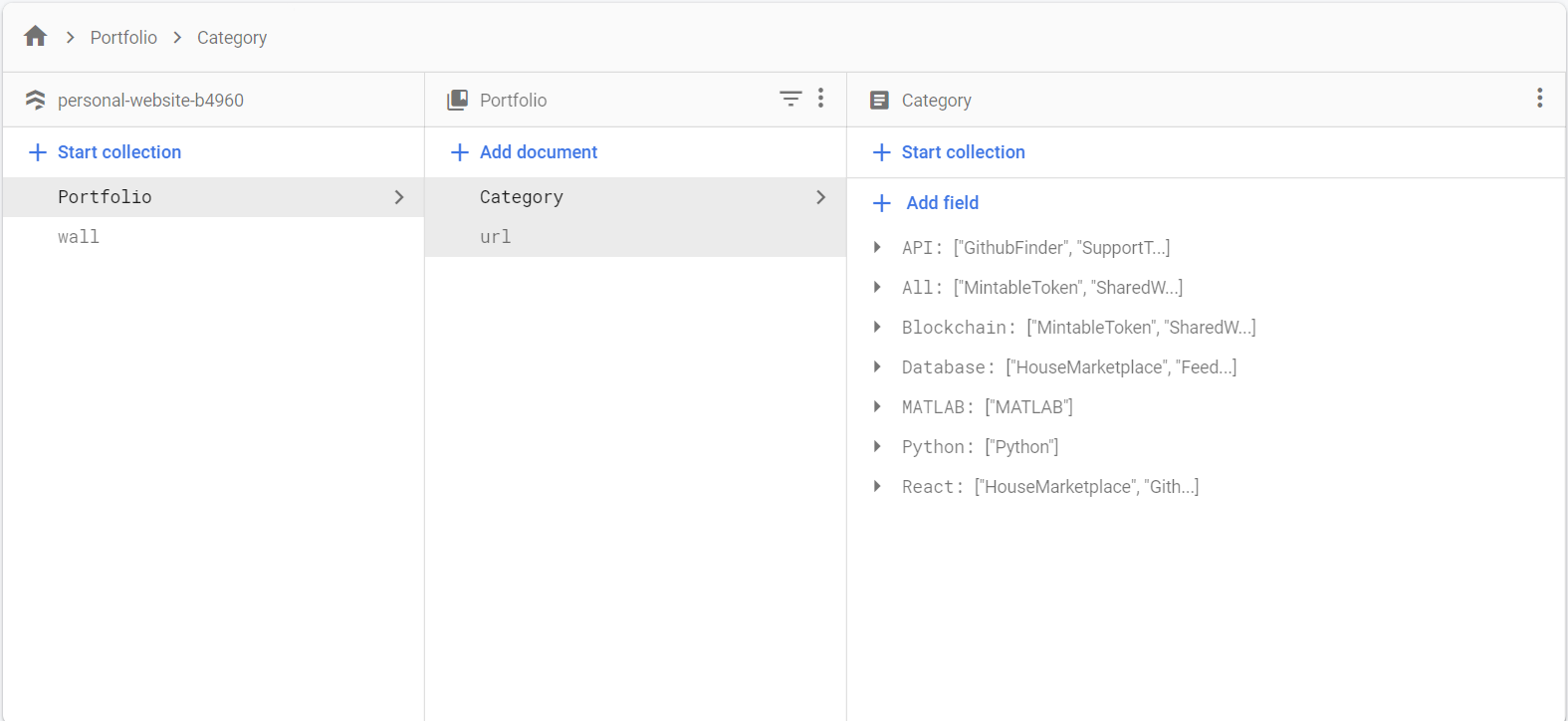Click the Firestore database icon beside personal-website-b4960

click(x=36, y=100)
